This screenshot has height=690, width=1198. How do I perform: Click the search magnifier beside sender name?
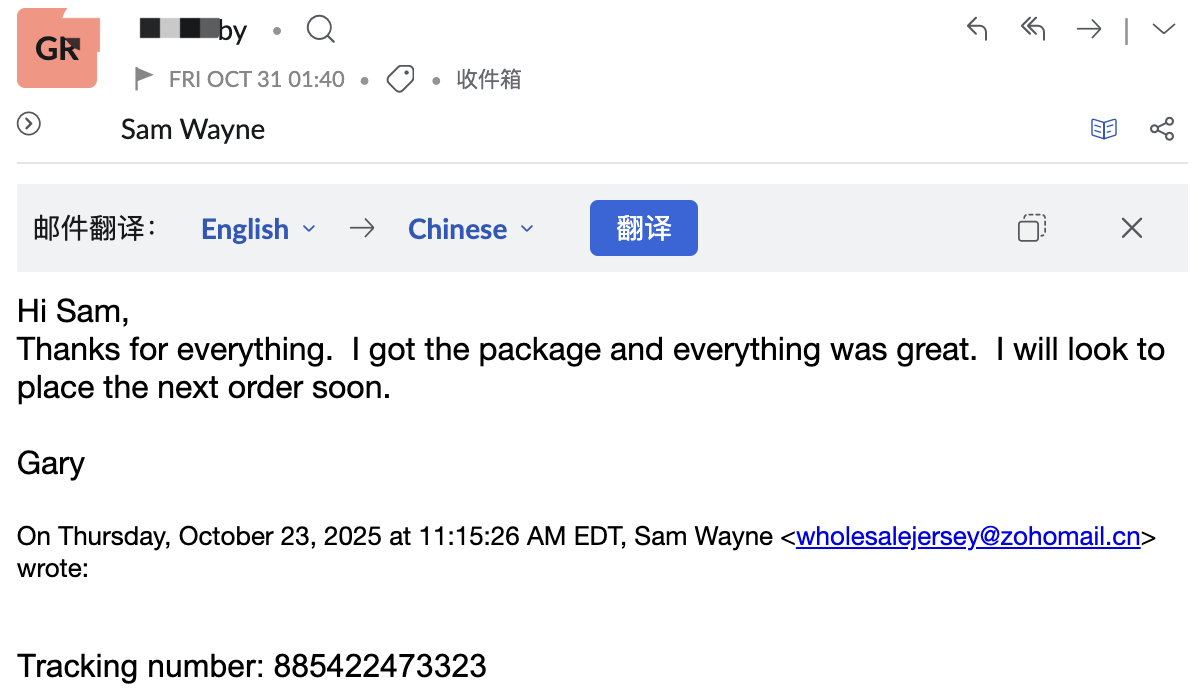[x=320, y=30]
